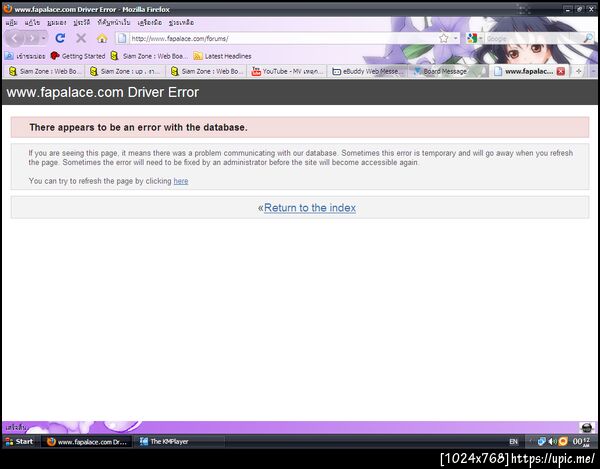Click the fapalace.com address field
The height and width of the screenshot is (469, 600).
click(283, 39)
